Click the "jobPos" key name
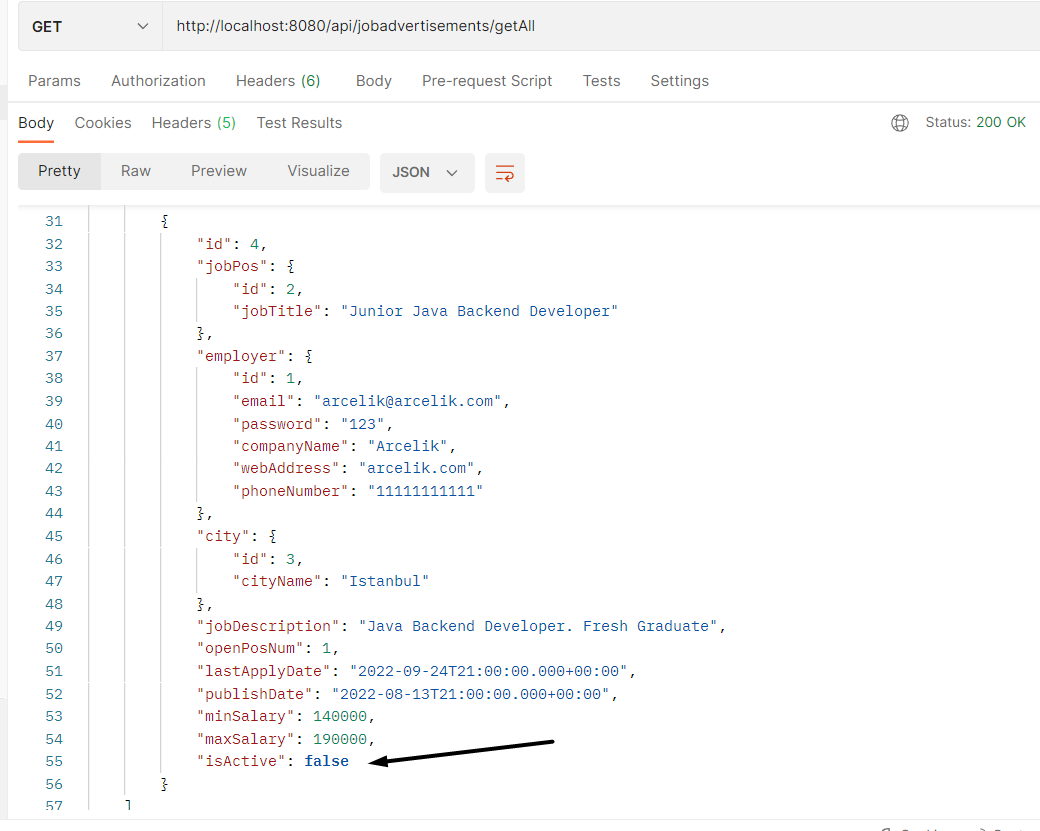Screen dimensions: 1040x831 point(232,266)
